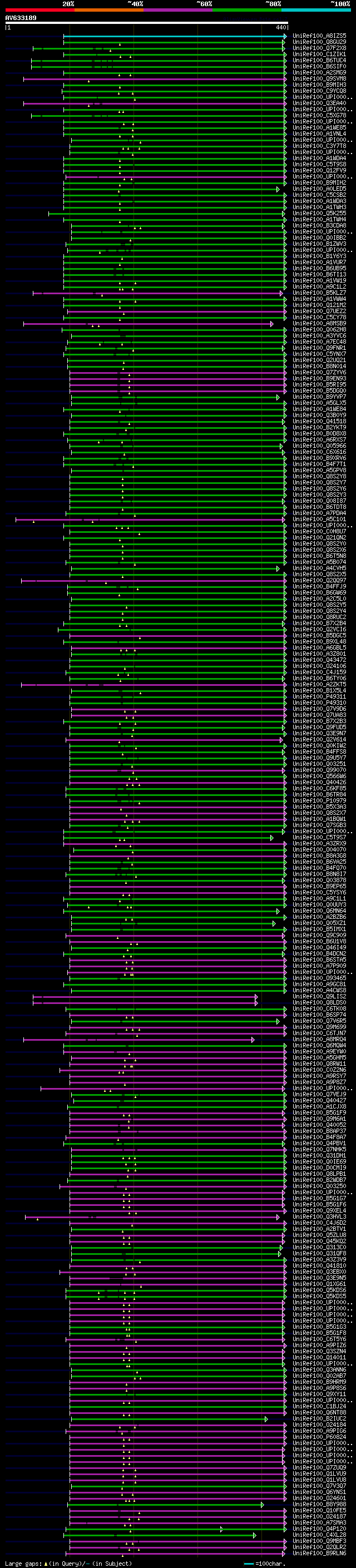Click the purple ~60% identity legend segment
356x1568 pixels.
pos(179,10)
